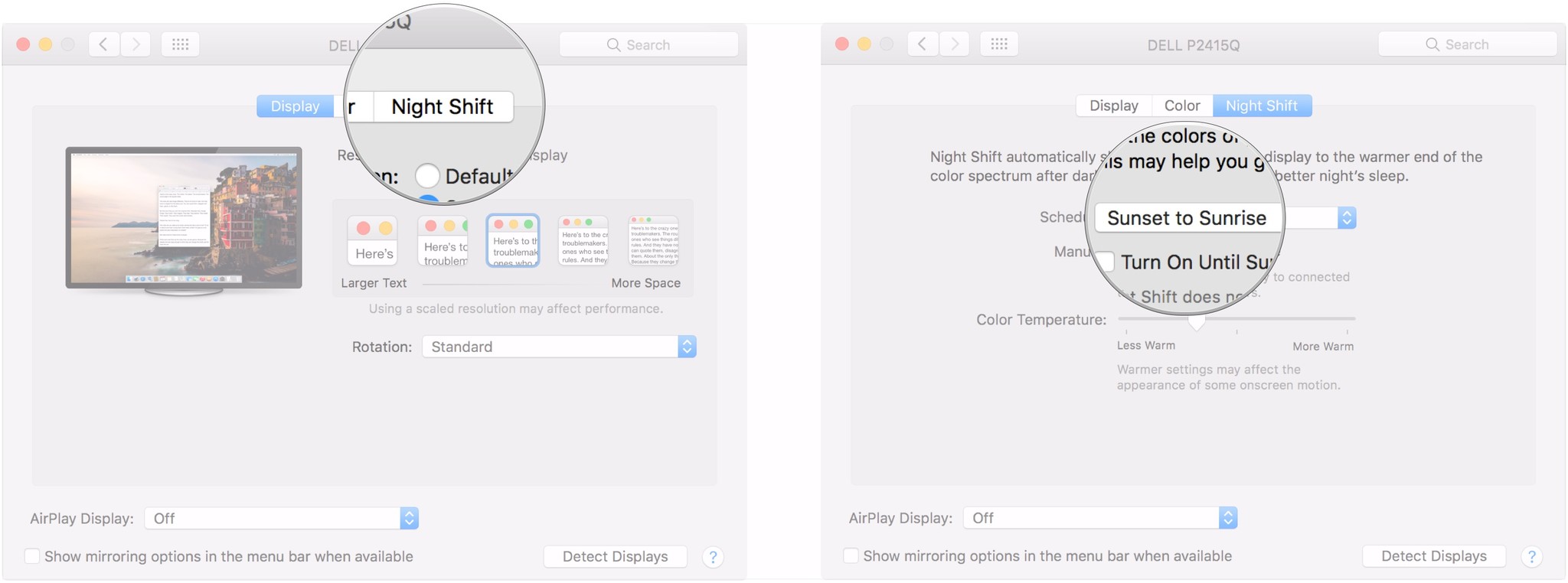Image resolution: width=1568 pixels, height=583 pixels.
Task: Minimize the left Displays window
Action: [x=45, y=44]
